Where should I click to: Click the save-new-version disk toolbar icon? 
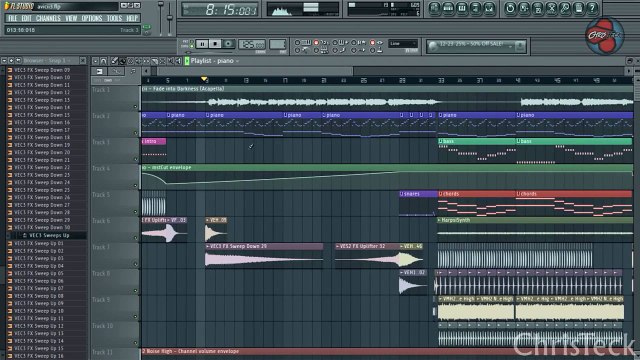coord(538,9)
